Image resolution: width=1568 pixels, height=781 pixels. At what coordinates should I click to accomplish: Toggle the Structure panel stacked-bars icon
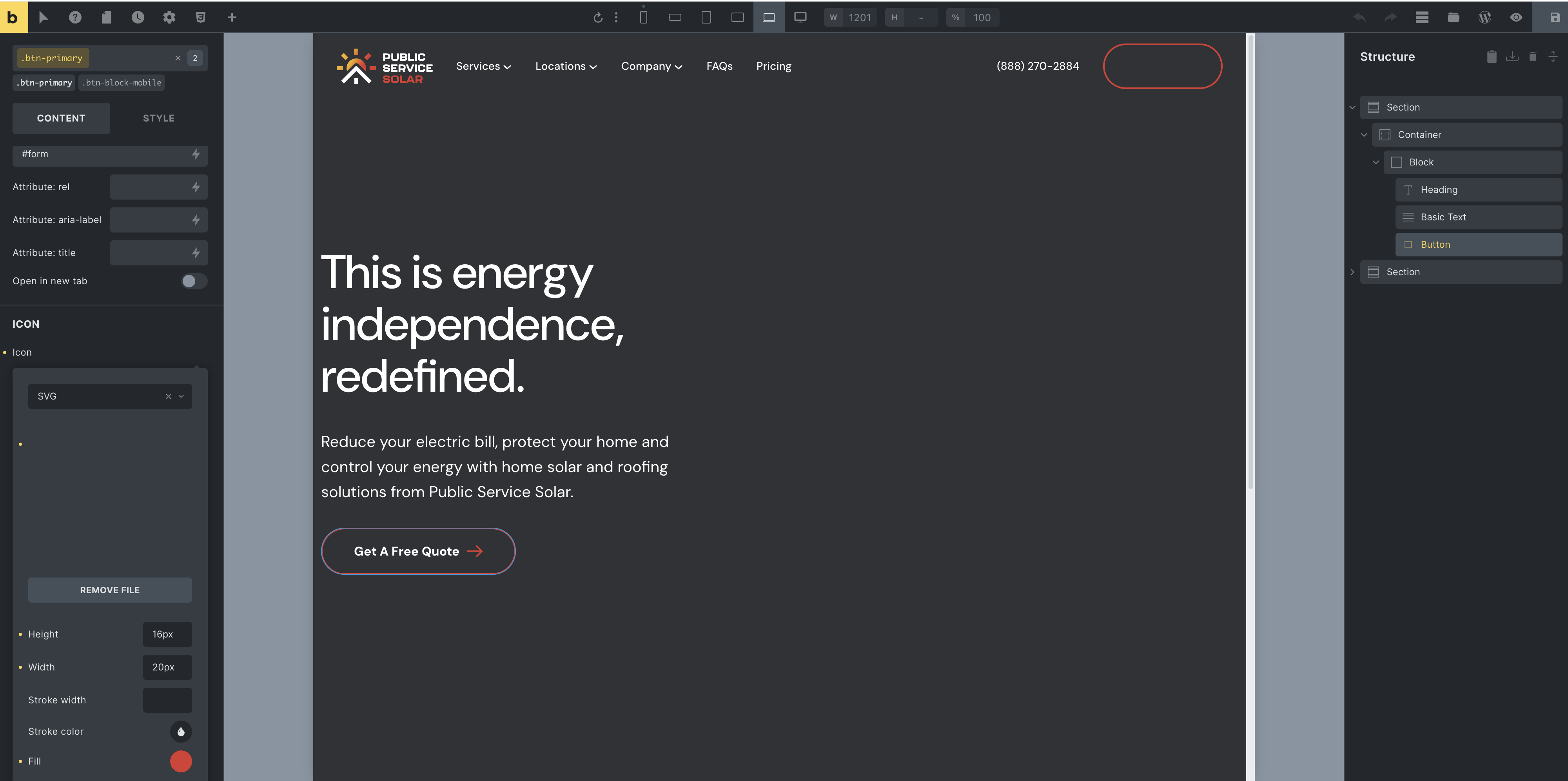click(1422, 17)
